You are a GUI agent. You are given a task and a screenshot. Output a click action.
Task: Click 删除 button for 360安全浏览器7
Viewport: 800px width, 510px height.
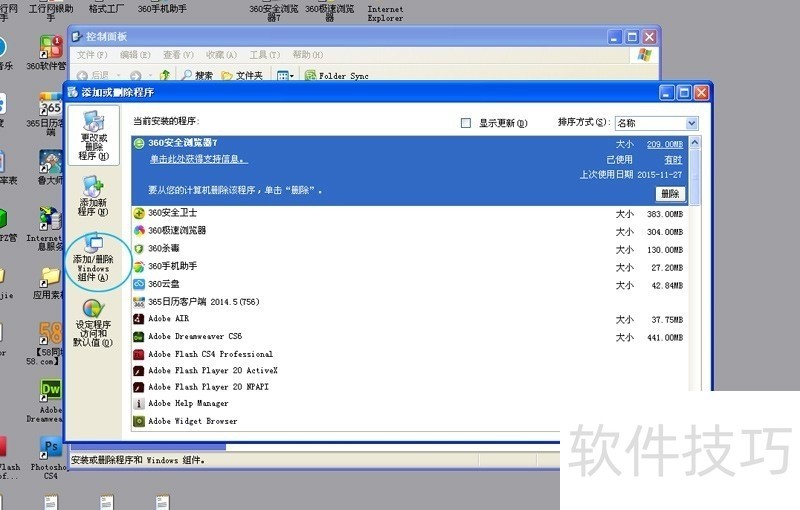670,194
